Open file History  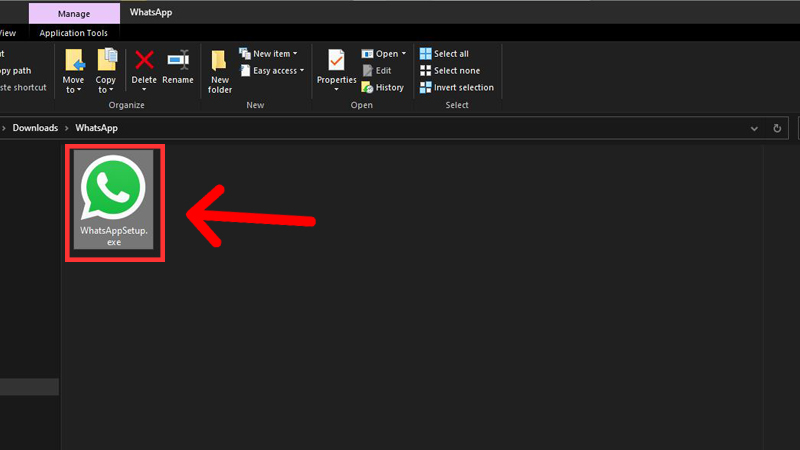click(383, 87)
